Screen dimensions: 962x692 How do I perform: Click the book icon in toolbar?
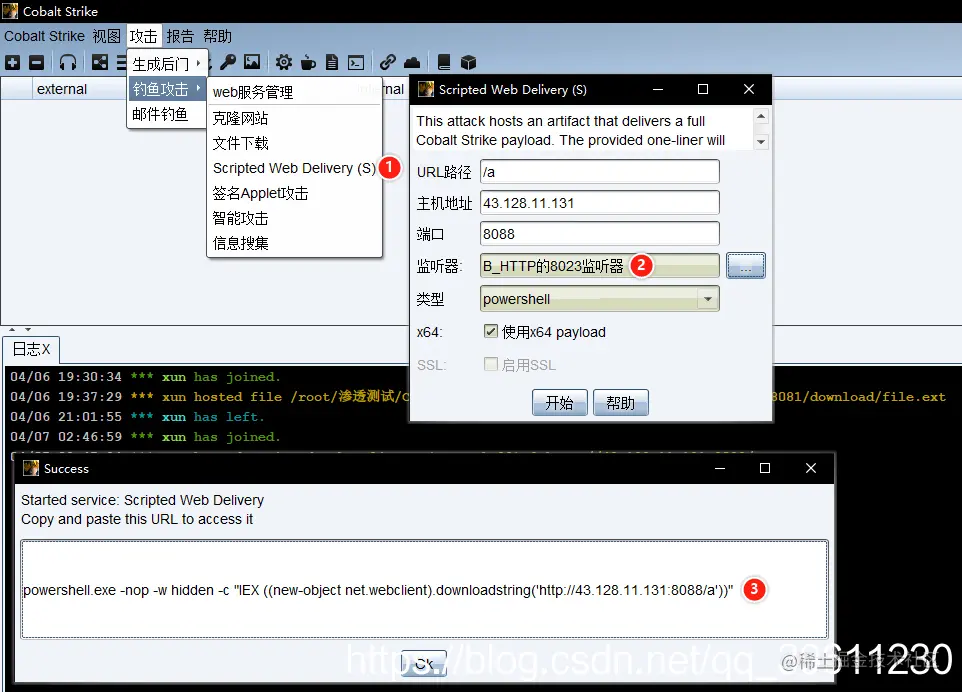point(444,63)
